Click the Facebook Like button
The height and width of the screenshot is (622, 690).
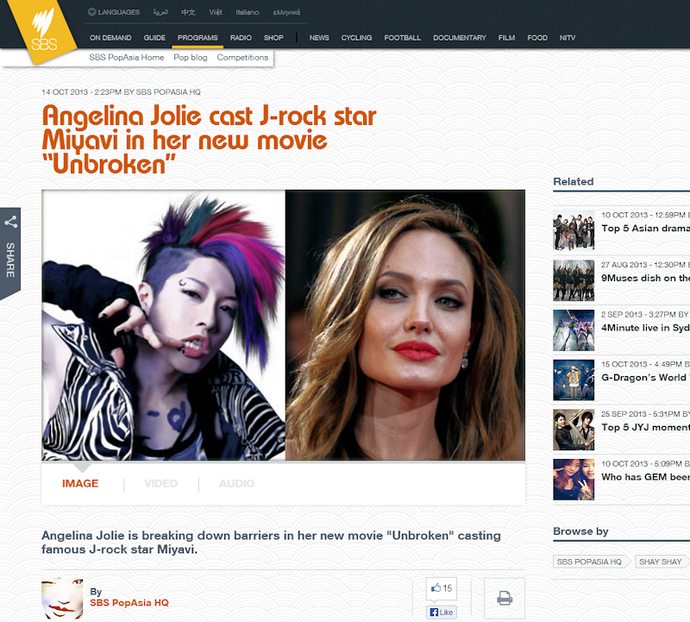[x=441, y=612]
